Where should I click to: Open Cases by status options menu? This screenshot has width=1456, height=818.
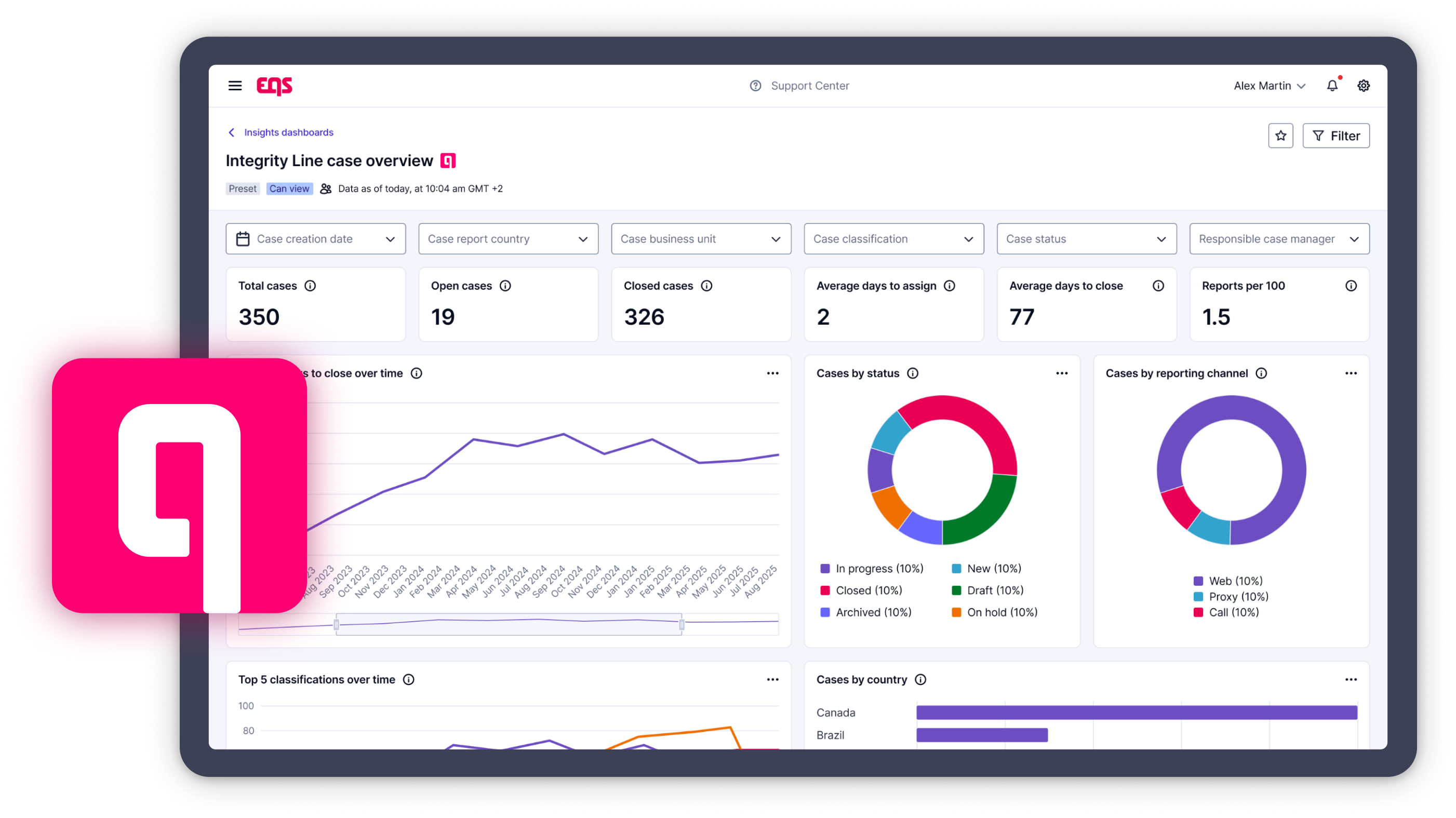click(1061, 373)
